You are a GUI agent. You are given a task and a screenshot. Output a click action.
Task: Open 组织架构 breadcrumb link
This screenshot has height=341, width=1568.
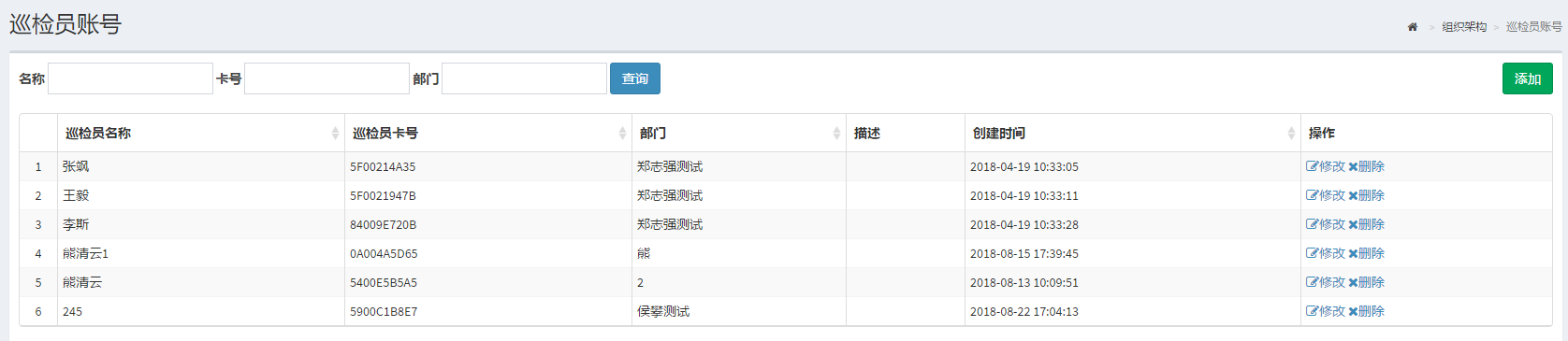pyautogui.click(x=1464, y=27)
